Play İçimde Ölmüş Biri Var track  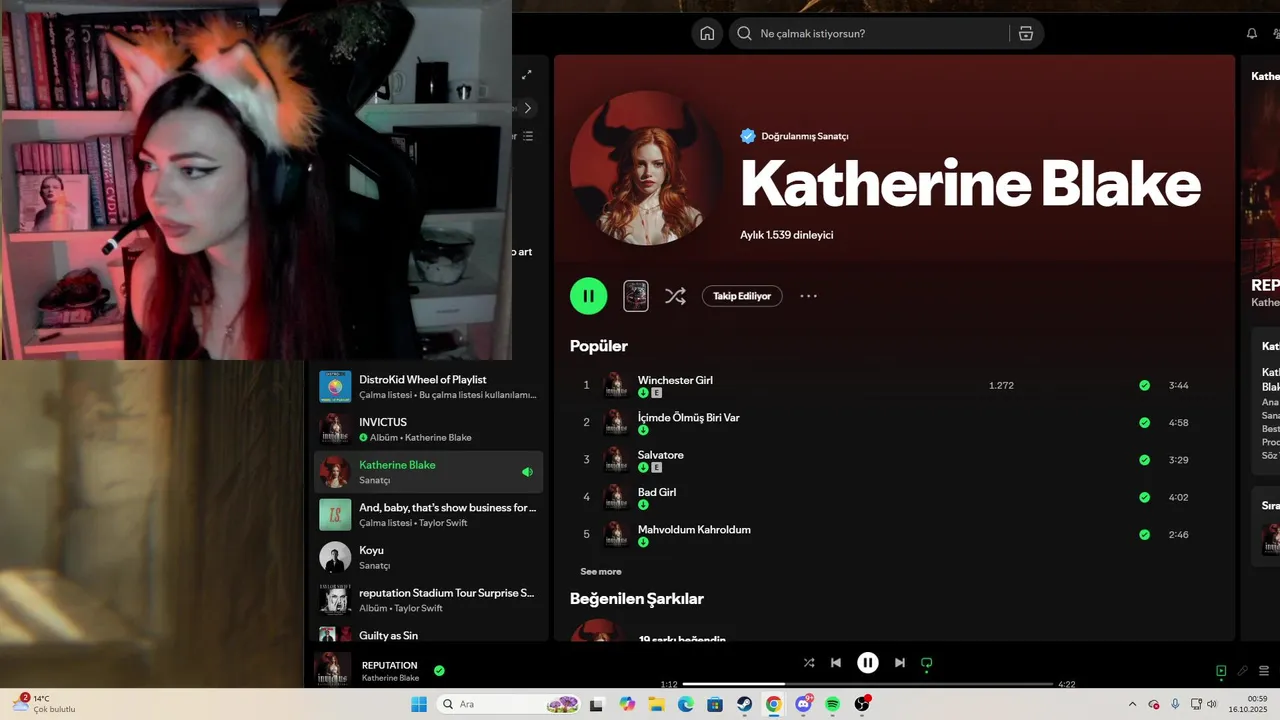pyautogui.click(x=689, y=417)
